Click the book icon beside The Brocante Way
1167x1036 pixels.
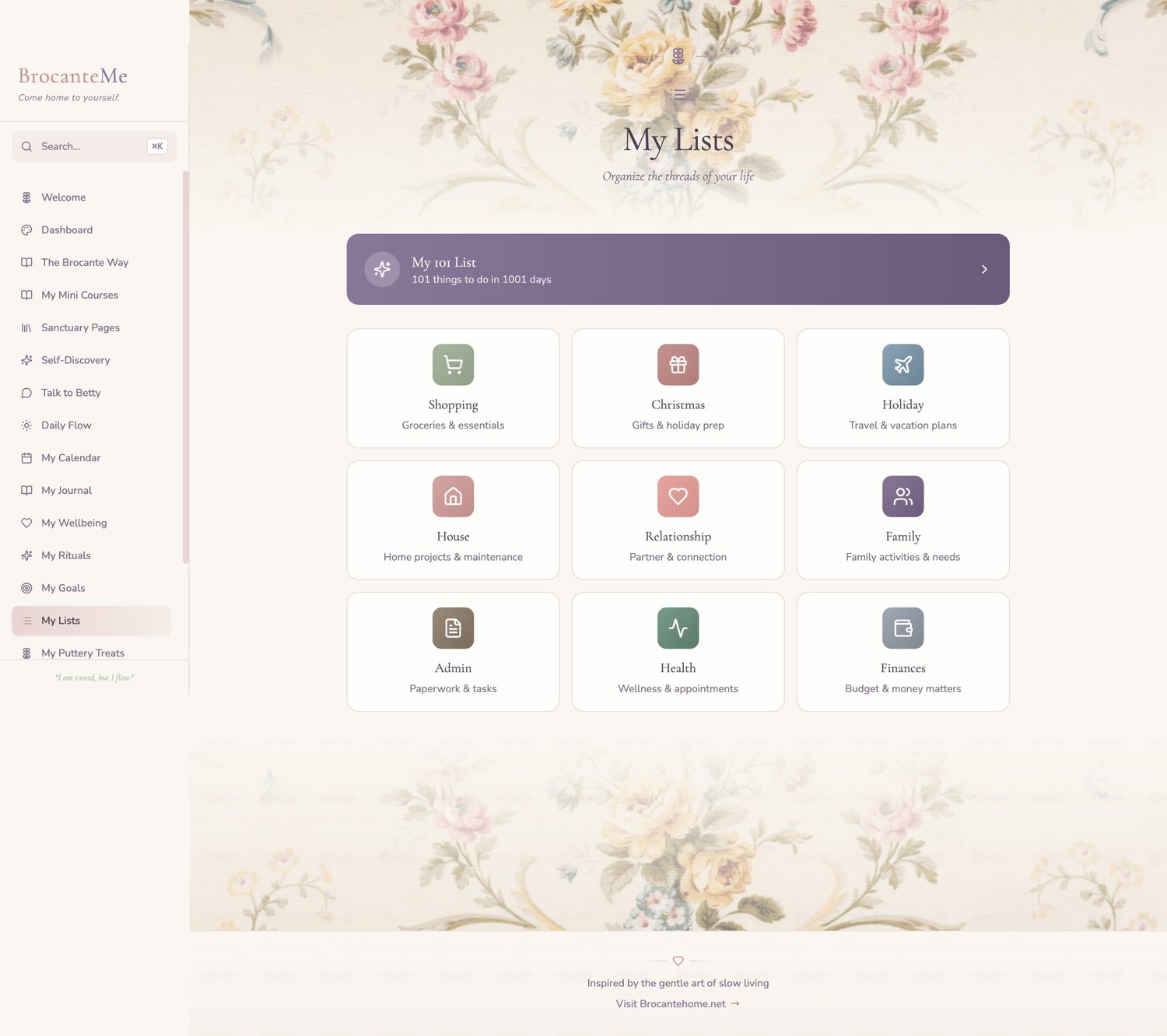26,263
